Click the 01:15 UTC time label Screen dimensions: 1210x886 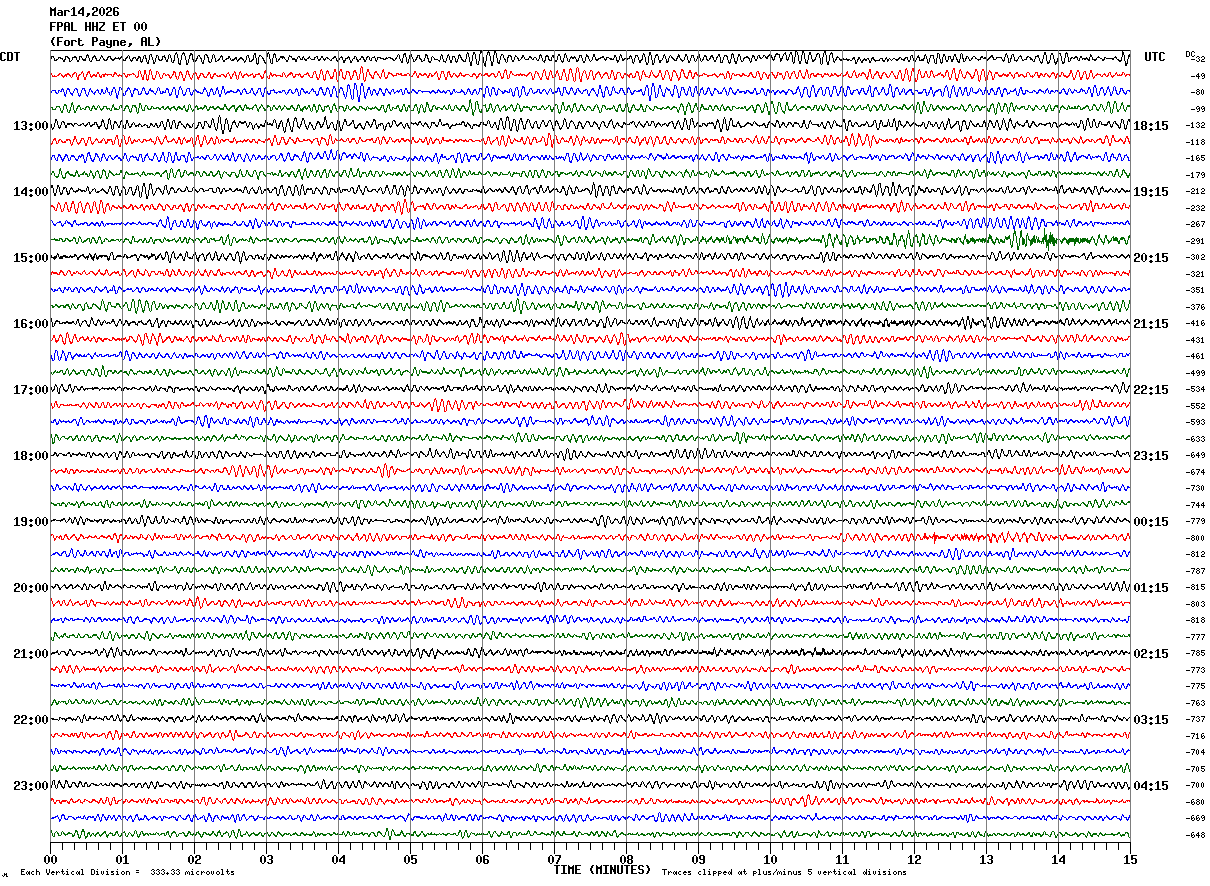(x=1150, y=588)
